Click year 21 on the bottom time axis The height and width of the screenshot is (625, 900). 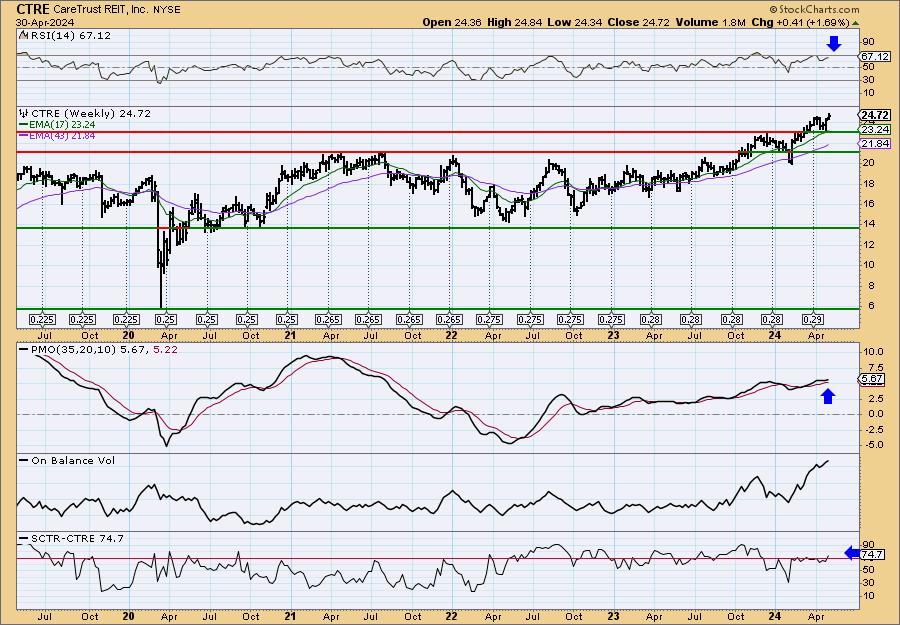pyautogui.click(x=290, y=616)
